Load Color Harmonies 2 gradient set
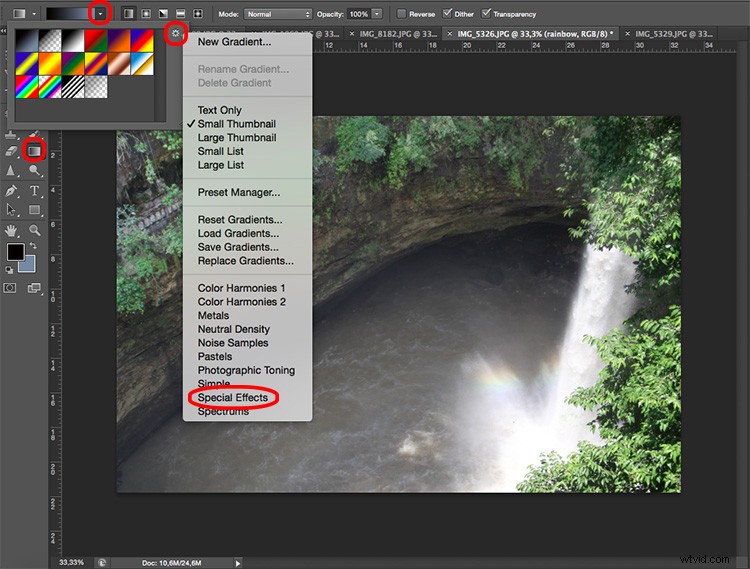Screen dimensions: 750x569 (x=242, y=302)
